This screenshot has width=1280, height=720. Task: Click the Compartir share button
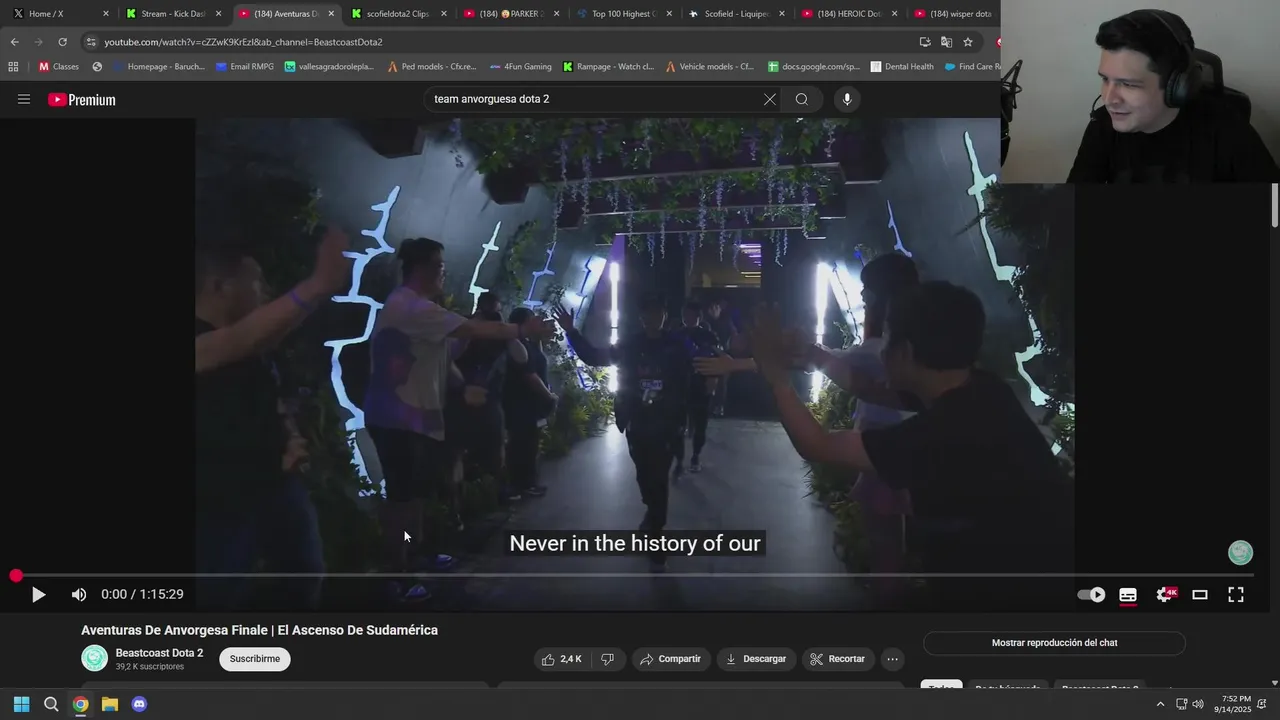[x=670, y=659]
